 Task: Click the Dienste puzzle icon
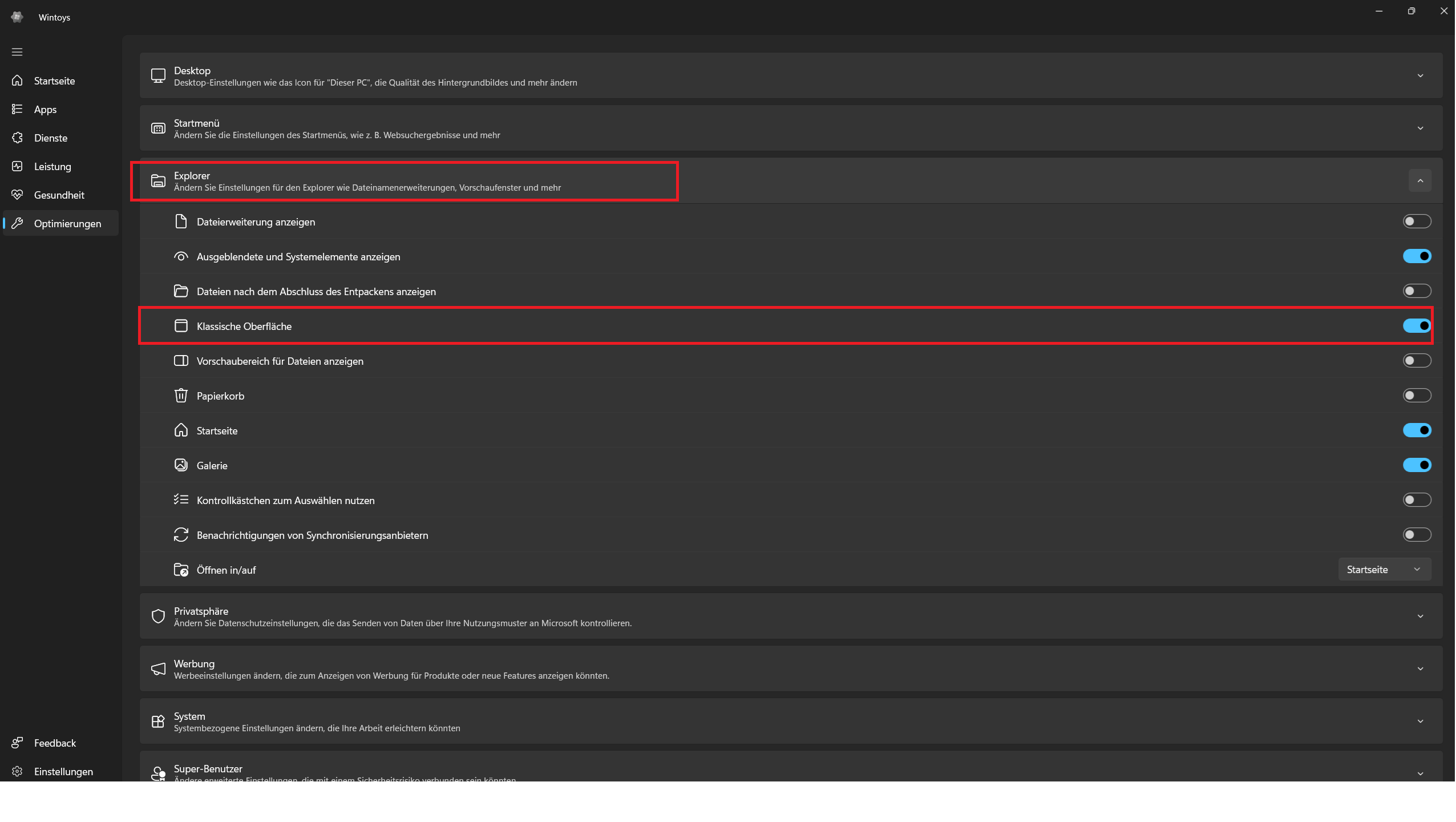17,138
